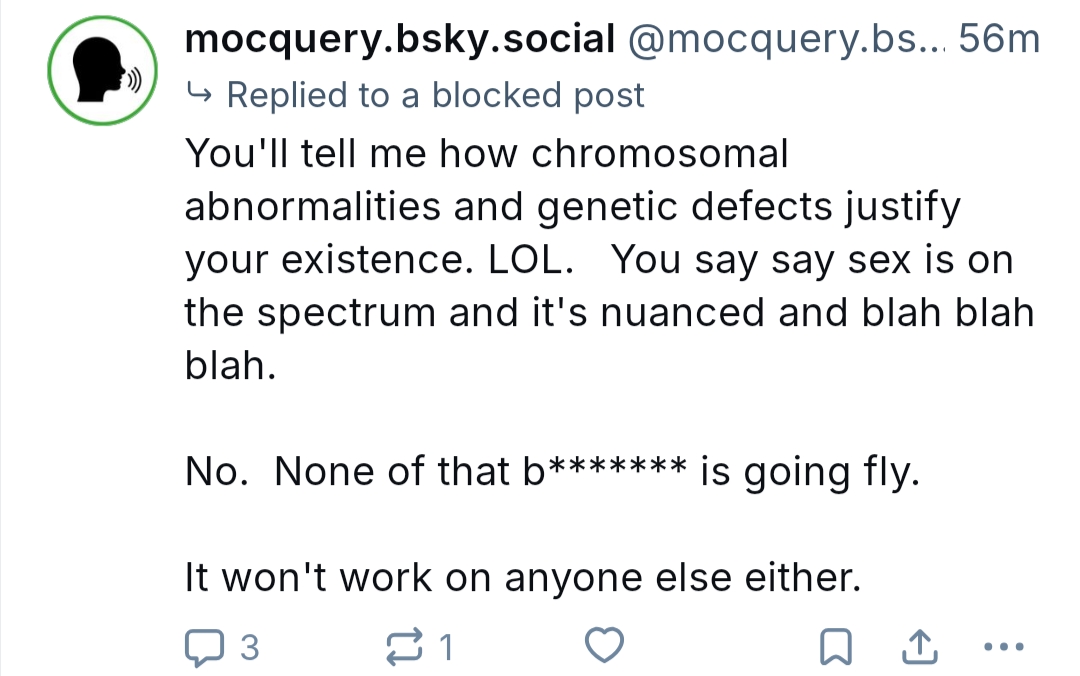Screen dimensions: 1080x676
Task: Open the 56m timestamp link
Action: [x=999, y=40]
